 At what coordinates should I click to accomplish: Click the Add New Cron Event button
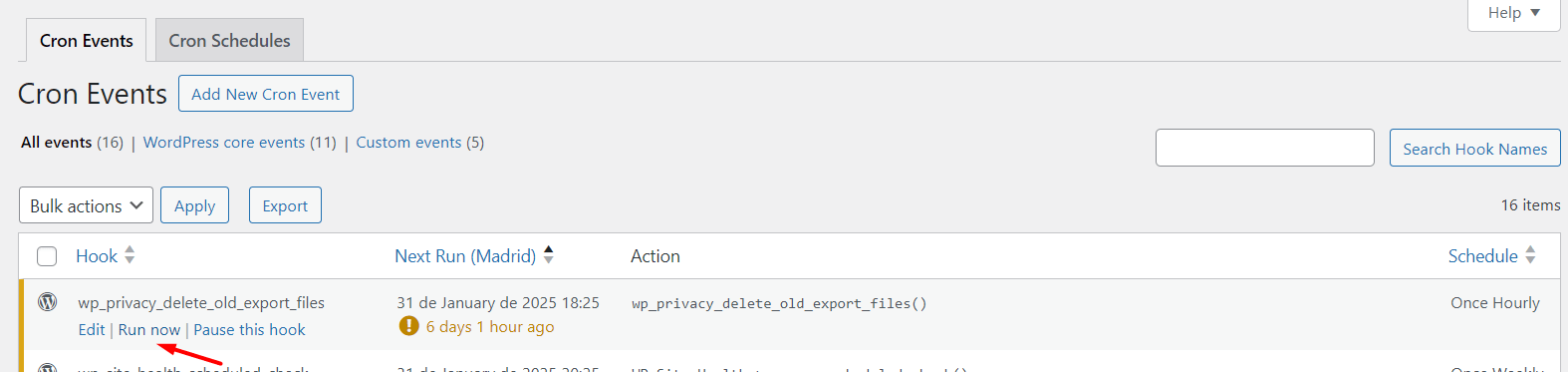(x=266, y=94)
